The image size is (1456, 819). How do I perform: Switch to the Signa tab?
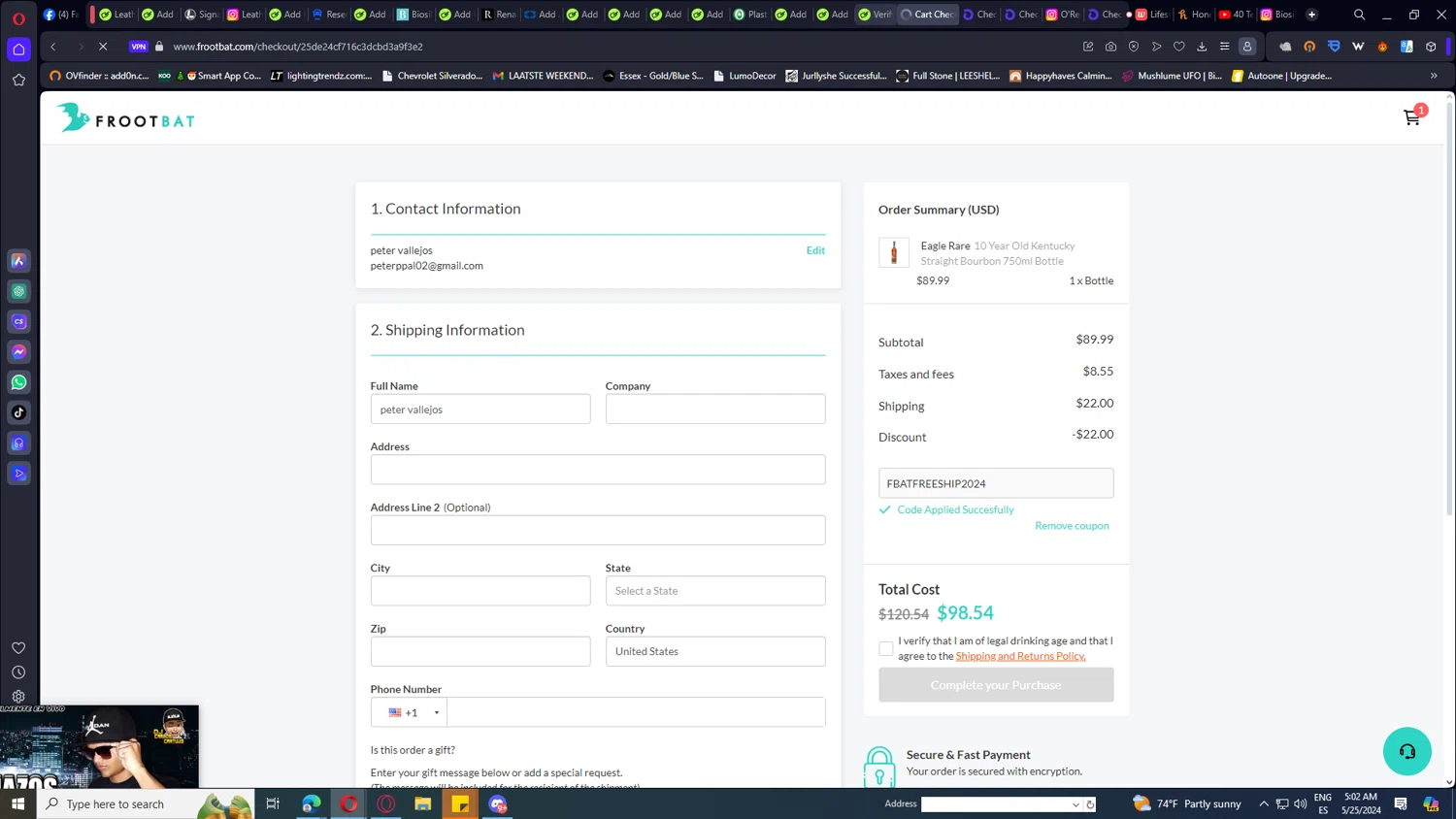(202, 15)
